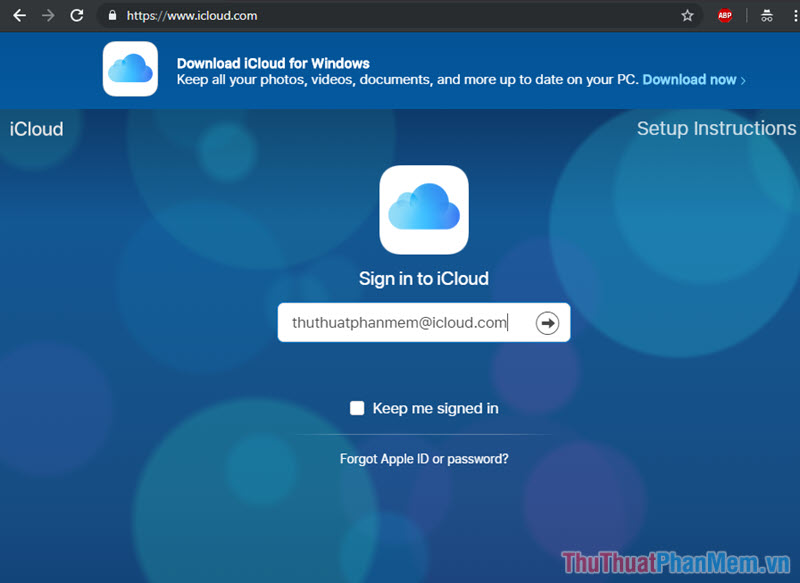The image size is (800, 583).
Task: Submit the Apple ID using the arrow button
Action: coord(547,322)
